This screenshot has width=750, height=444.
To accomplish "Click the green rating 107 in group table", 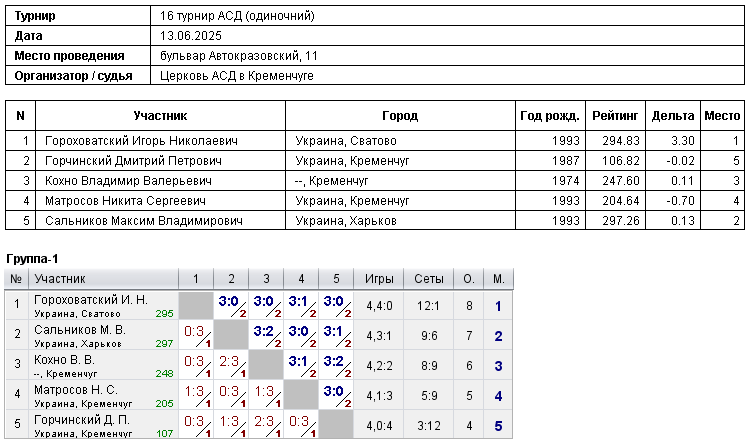I will pos(164,433).
